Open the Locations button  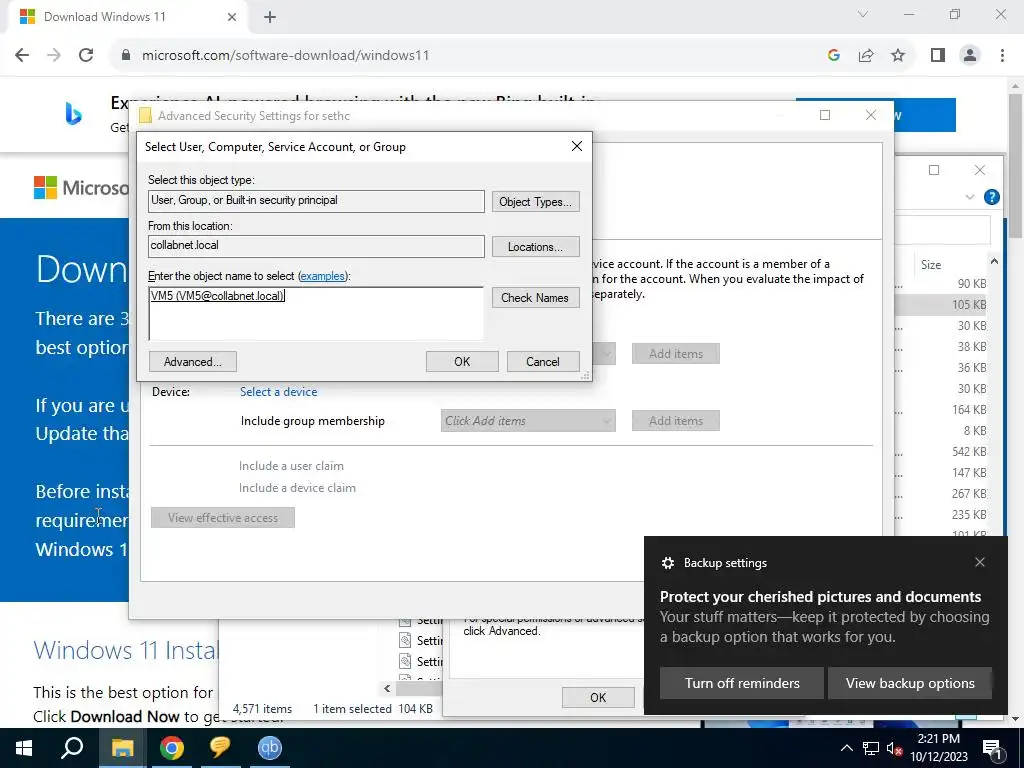(536, 247)
